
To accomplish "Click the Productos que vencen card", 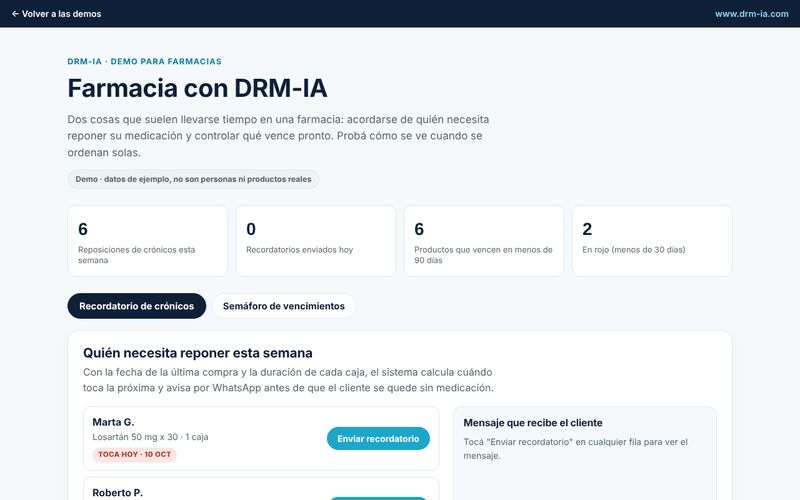I will (484, 241).
